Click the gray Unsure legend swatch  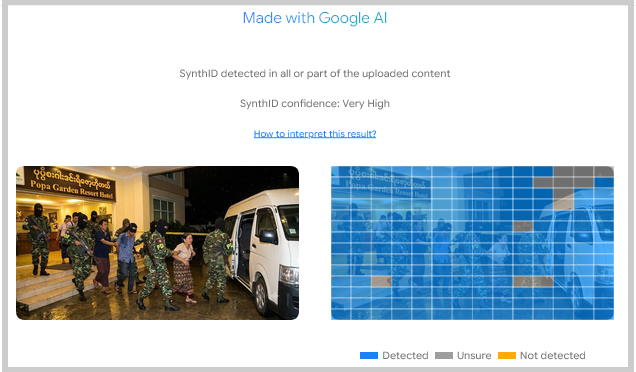click(444, 355)
